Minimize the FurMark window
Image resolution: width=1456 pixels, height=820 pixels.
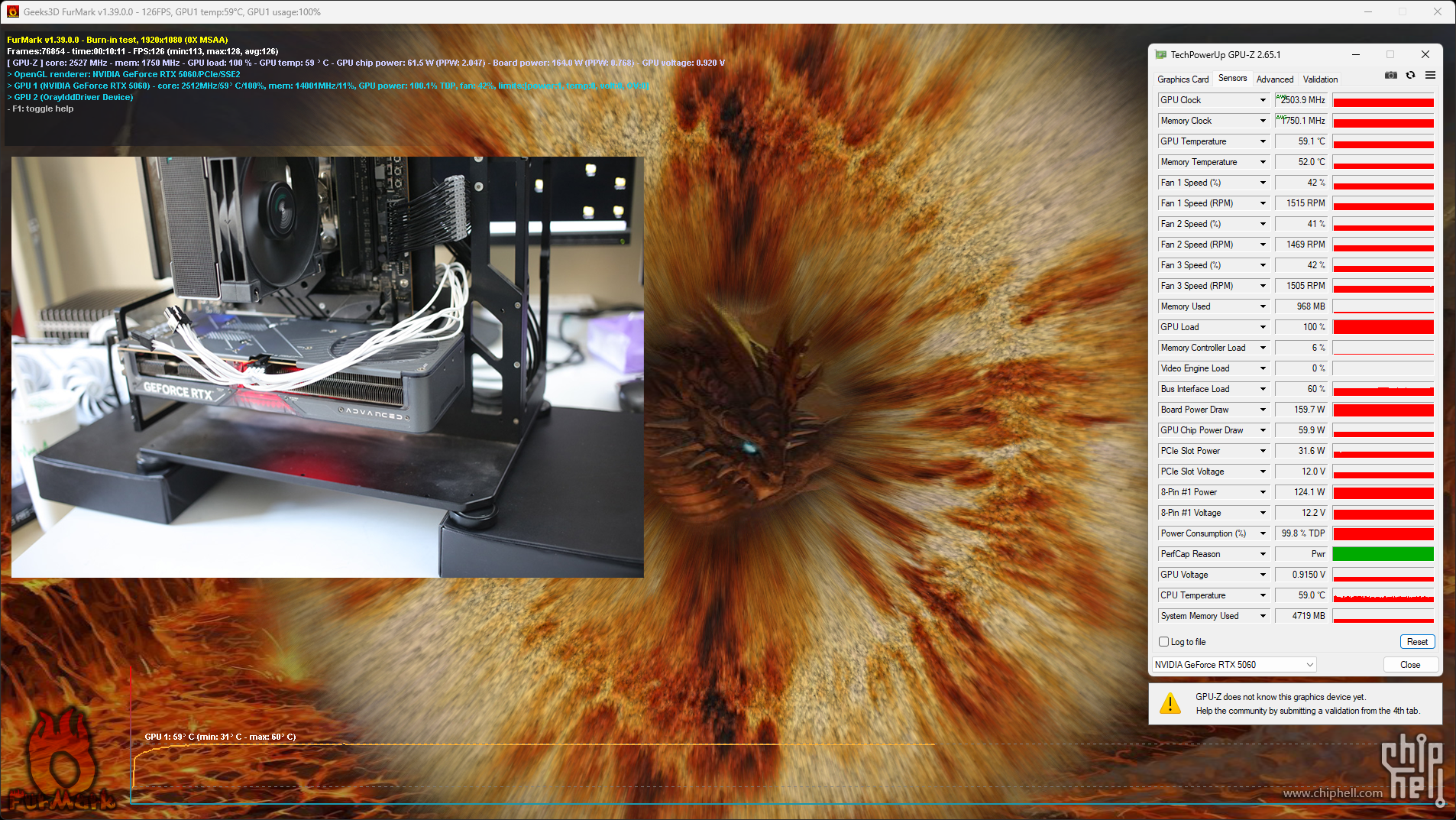1368,11
